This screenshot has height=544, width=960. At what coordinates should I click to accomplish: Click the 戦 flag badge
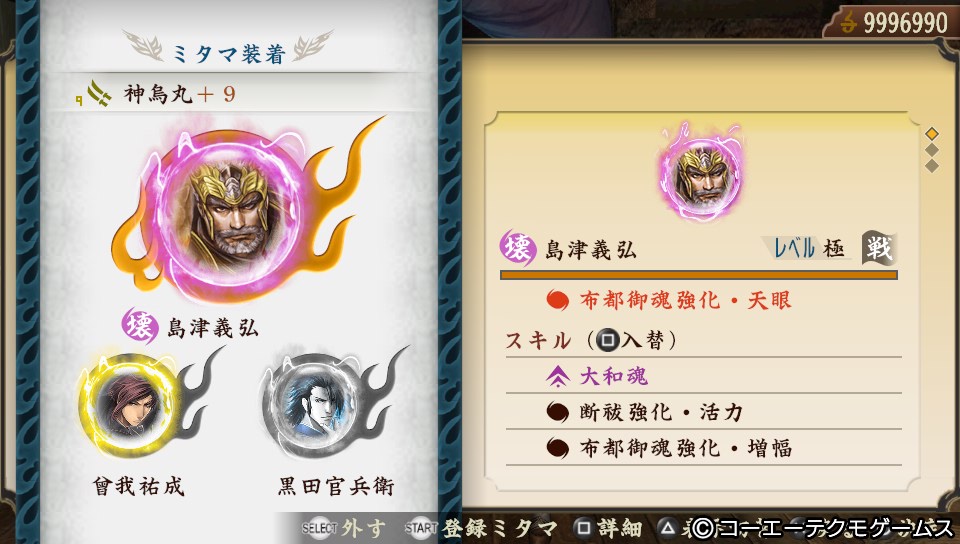879,248
